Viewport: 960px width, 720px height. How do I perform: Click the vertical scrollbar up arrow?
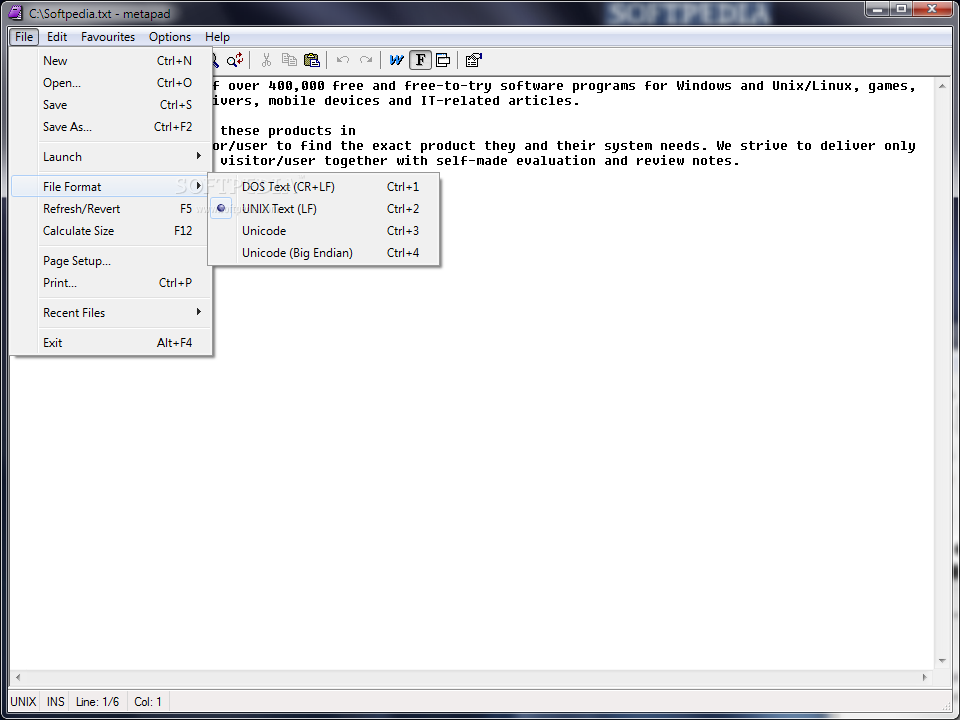pos(942,86)
